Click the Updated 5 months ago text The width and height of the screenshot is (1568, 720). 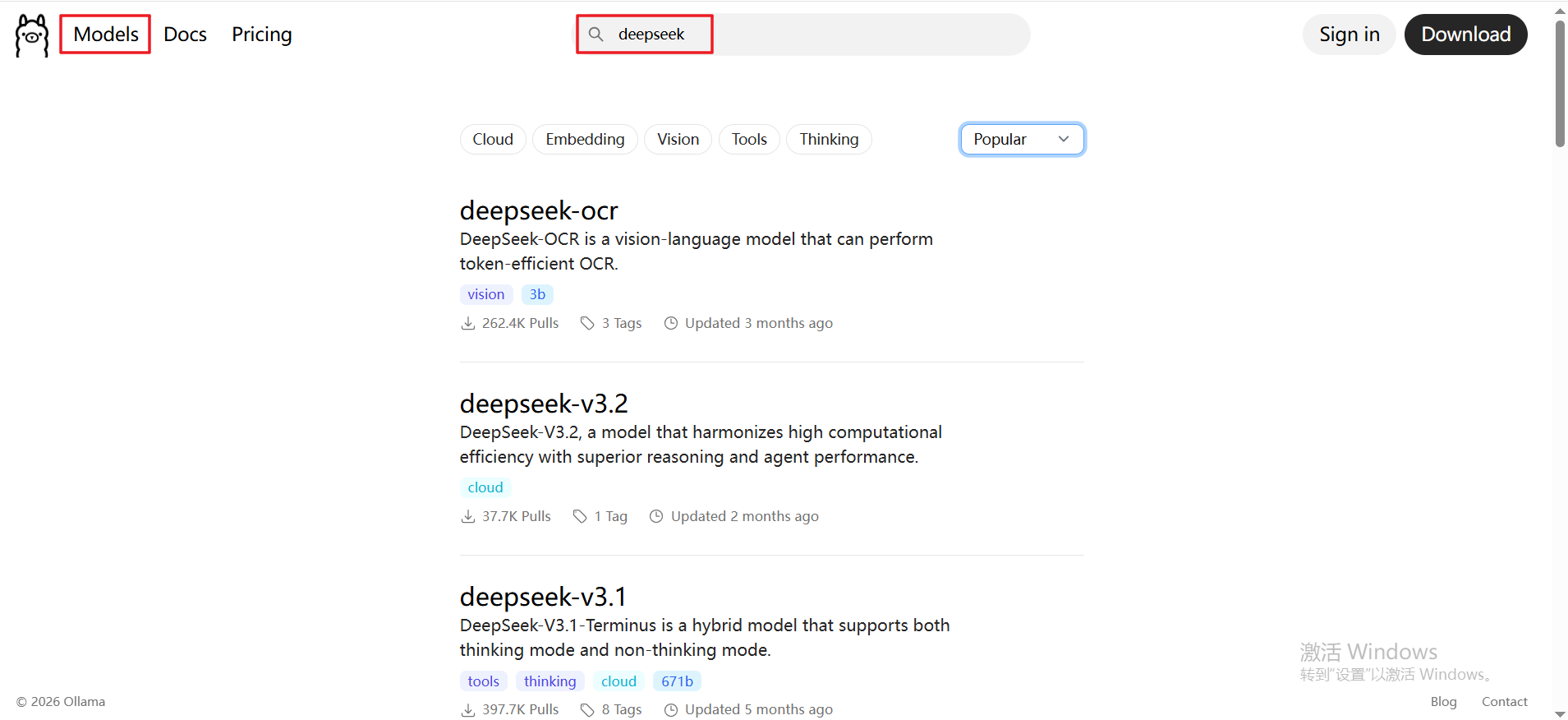click(759, 709)
